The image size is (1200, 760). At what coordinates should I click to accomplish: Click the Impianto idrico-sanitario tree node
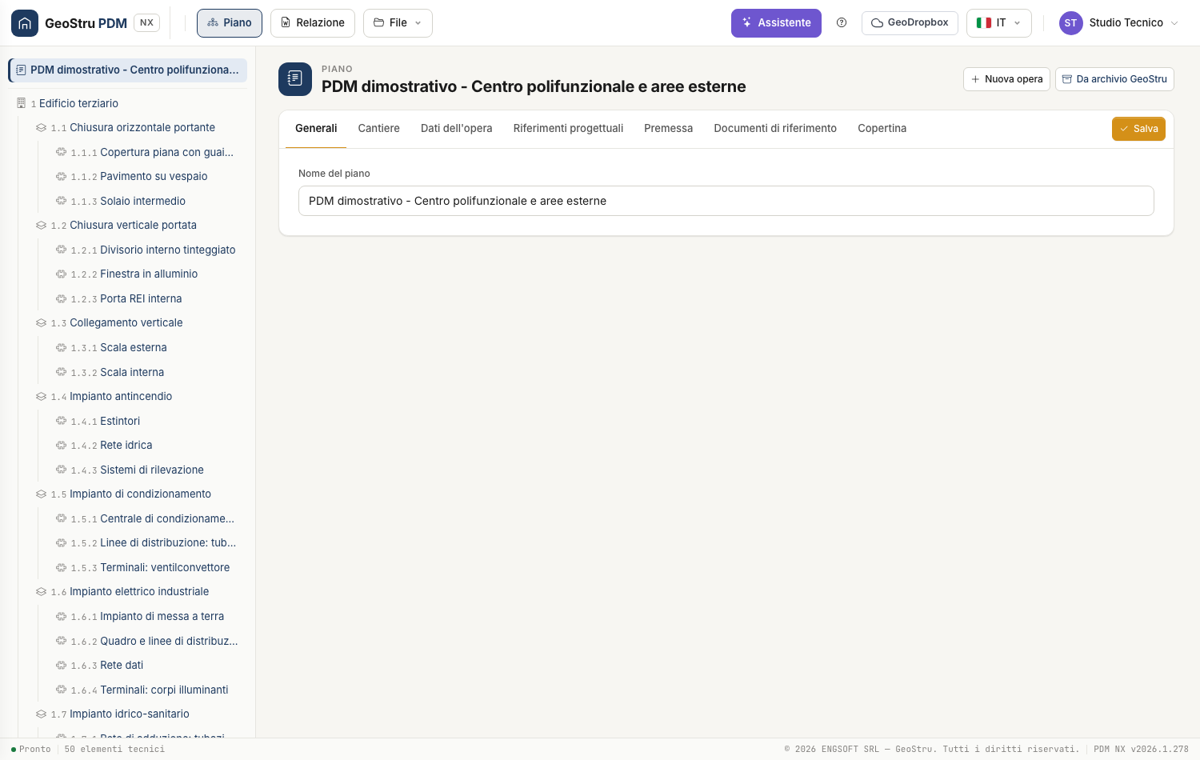[x=129, y=714]
